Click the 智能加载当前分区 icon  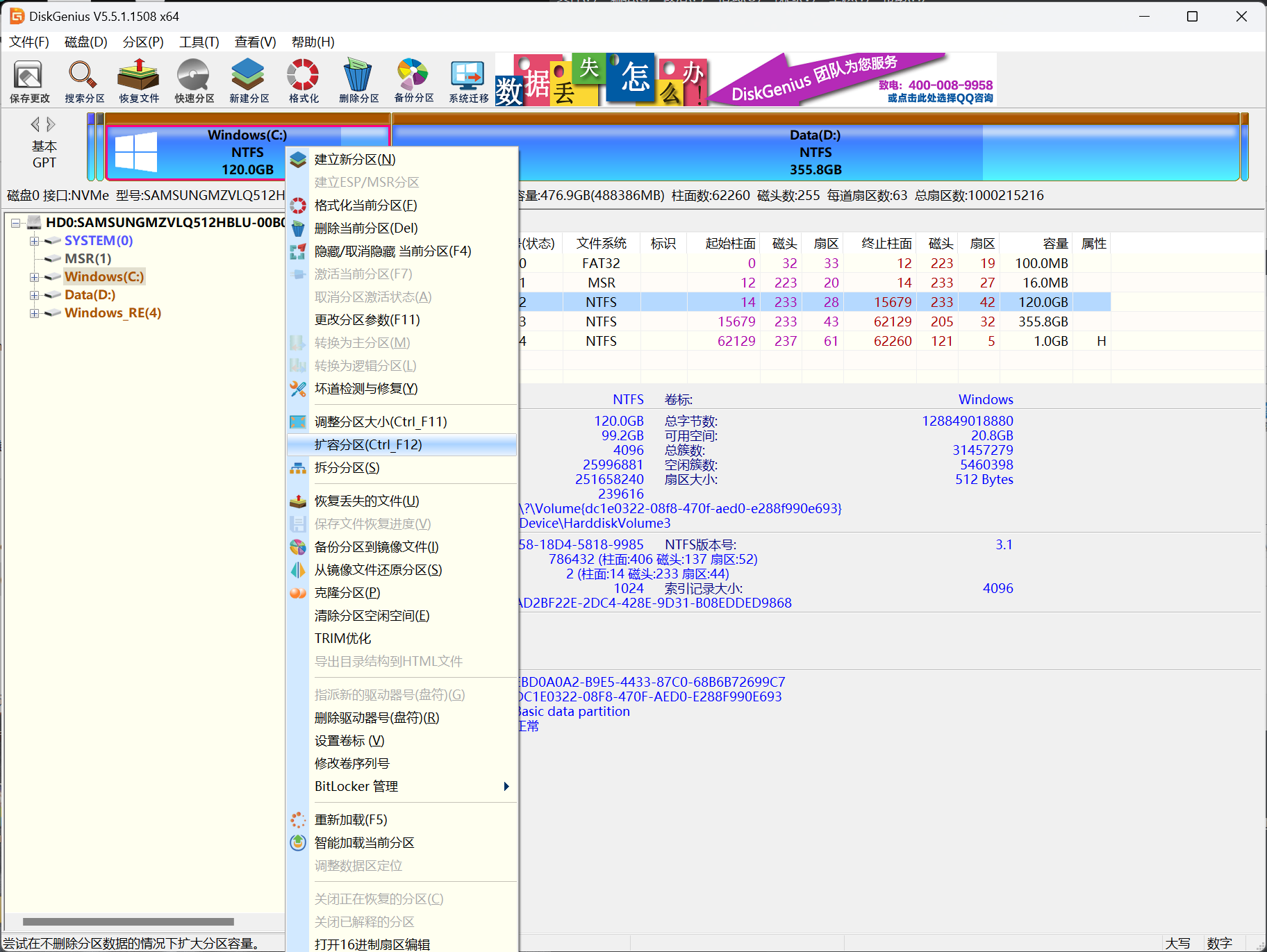click(x=298, y=843)
